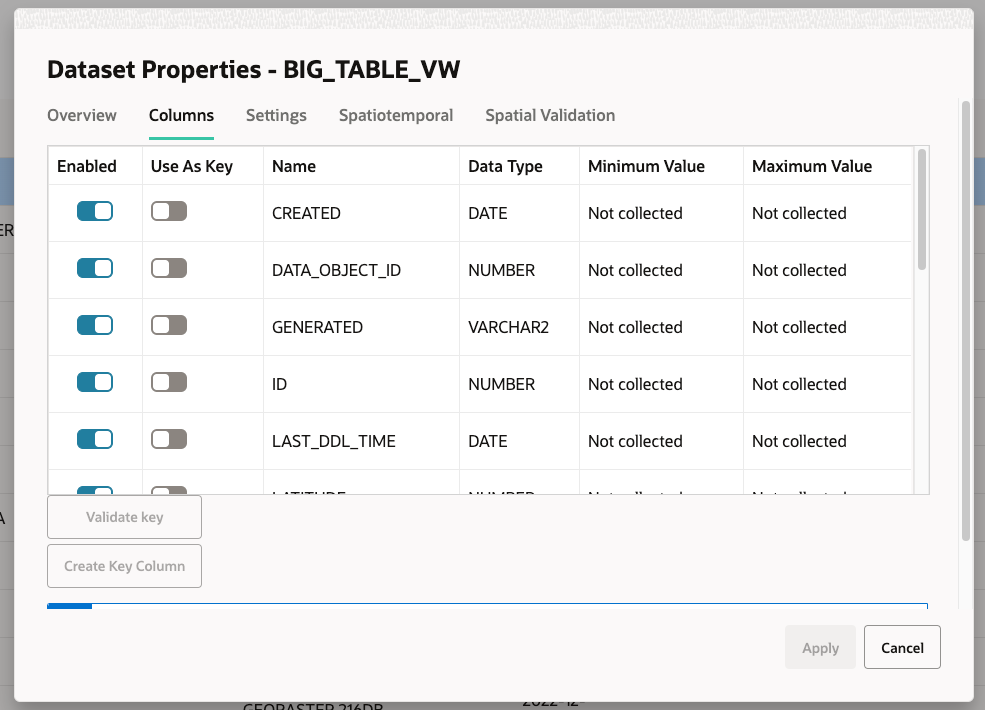985x710 pixels.
Task: Click the Create Key Column button
Action: point(124,566)
